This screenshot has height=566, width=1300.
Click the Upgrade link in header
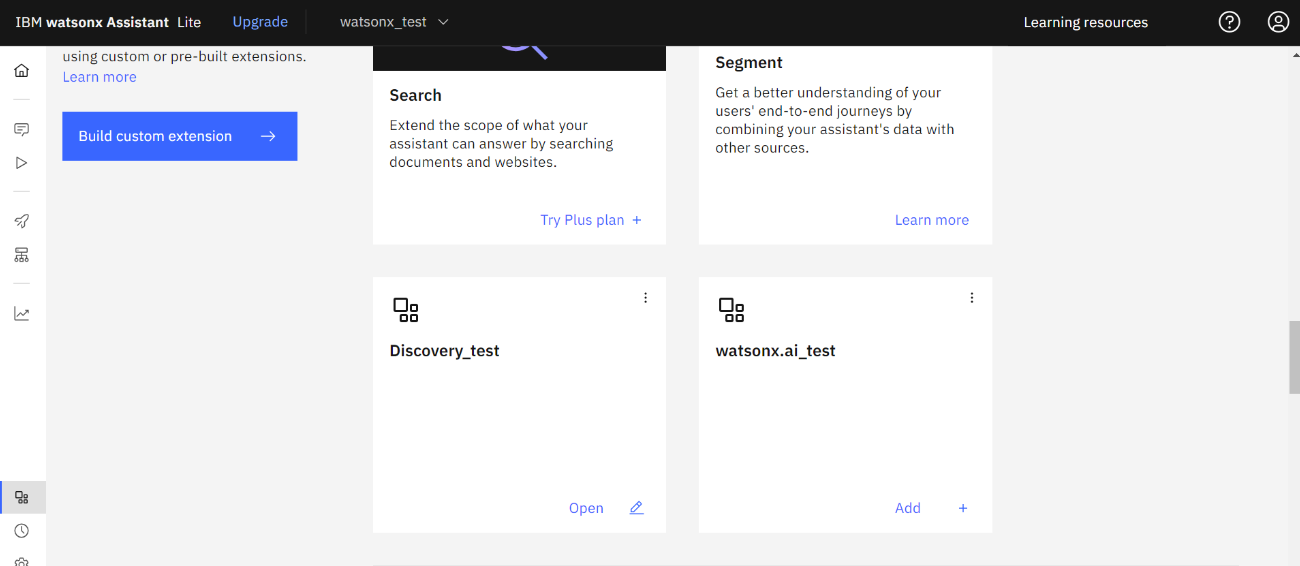(260, 22)
